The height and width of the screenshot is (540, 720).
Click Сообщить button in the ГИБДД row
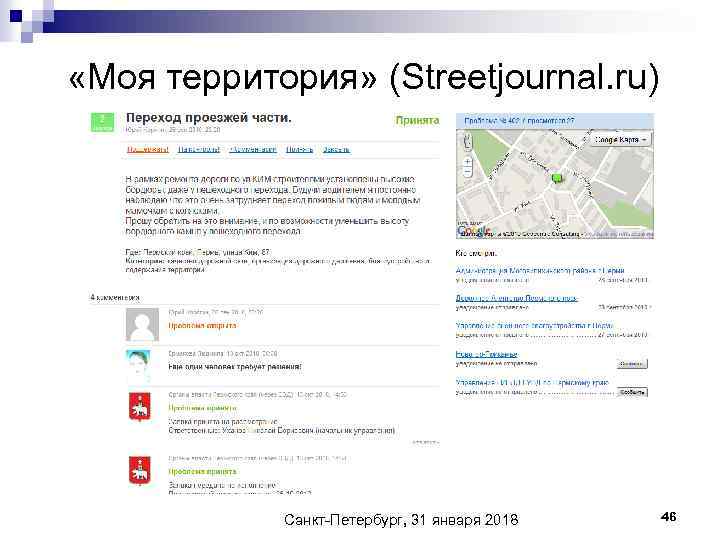pos(632,392)
